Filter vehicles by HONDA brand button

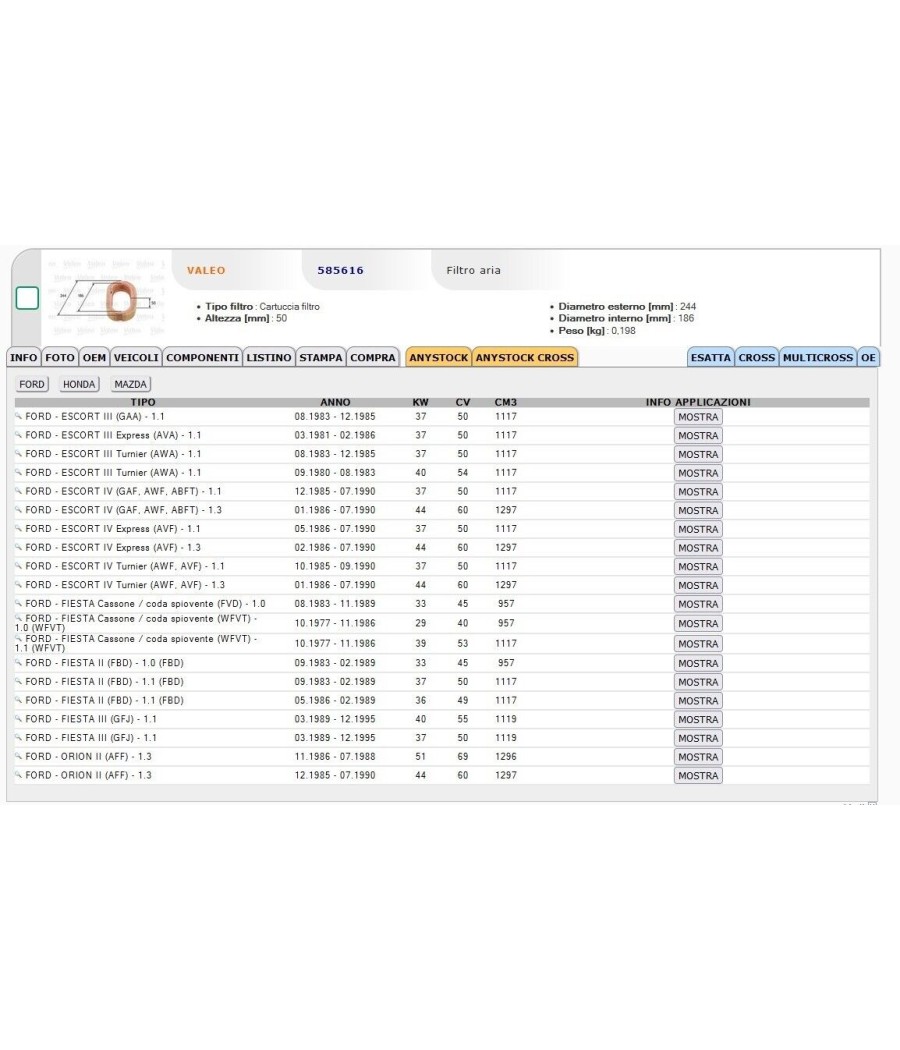coord(79,384)
